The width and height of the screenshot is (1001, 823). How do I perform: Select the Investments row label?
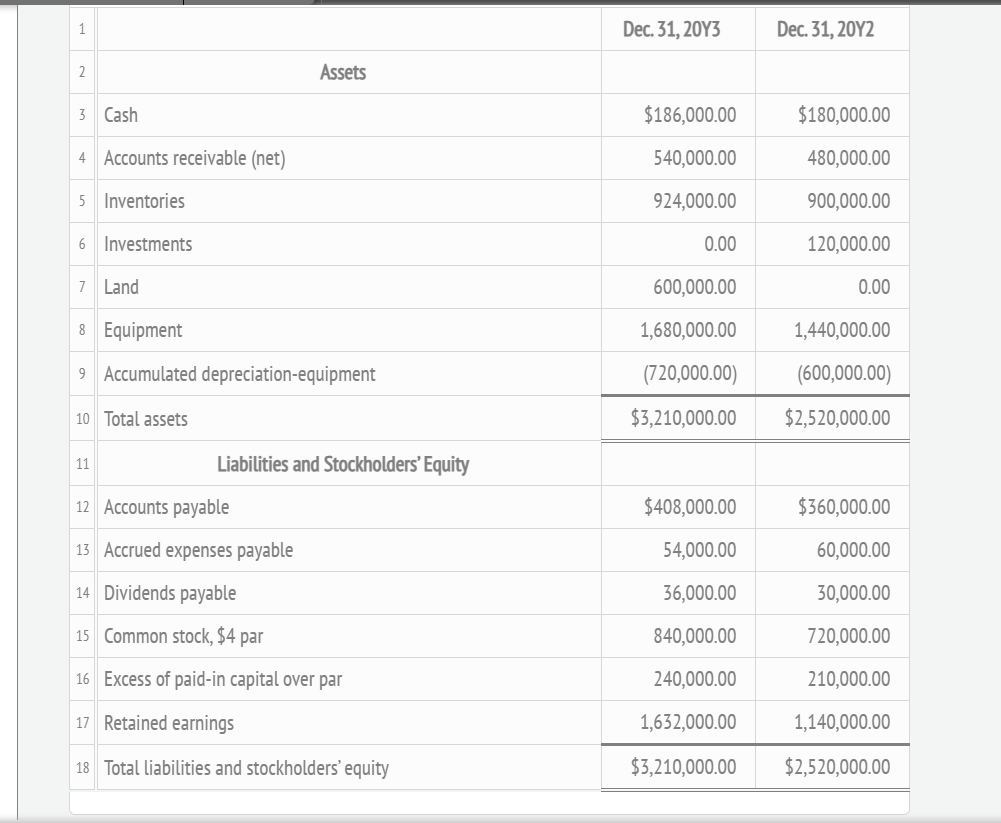pyautogui.click(x=148, y=244)
